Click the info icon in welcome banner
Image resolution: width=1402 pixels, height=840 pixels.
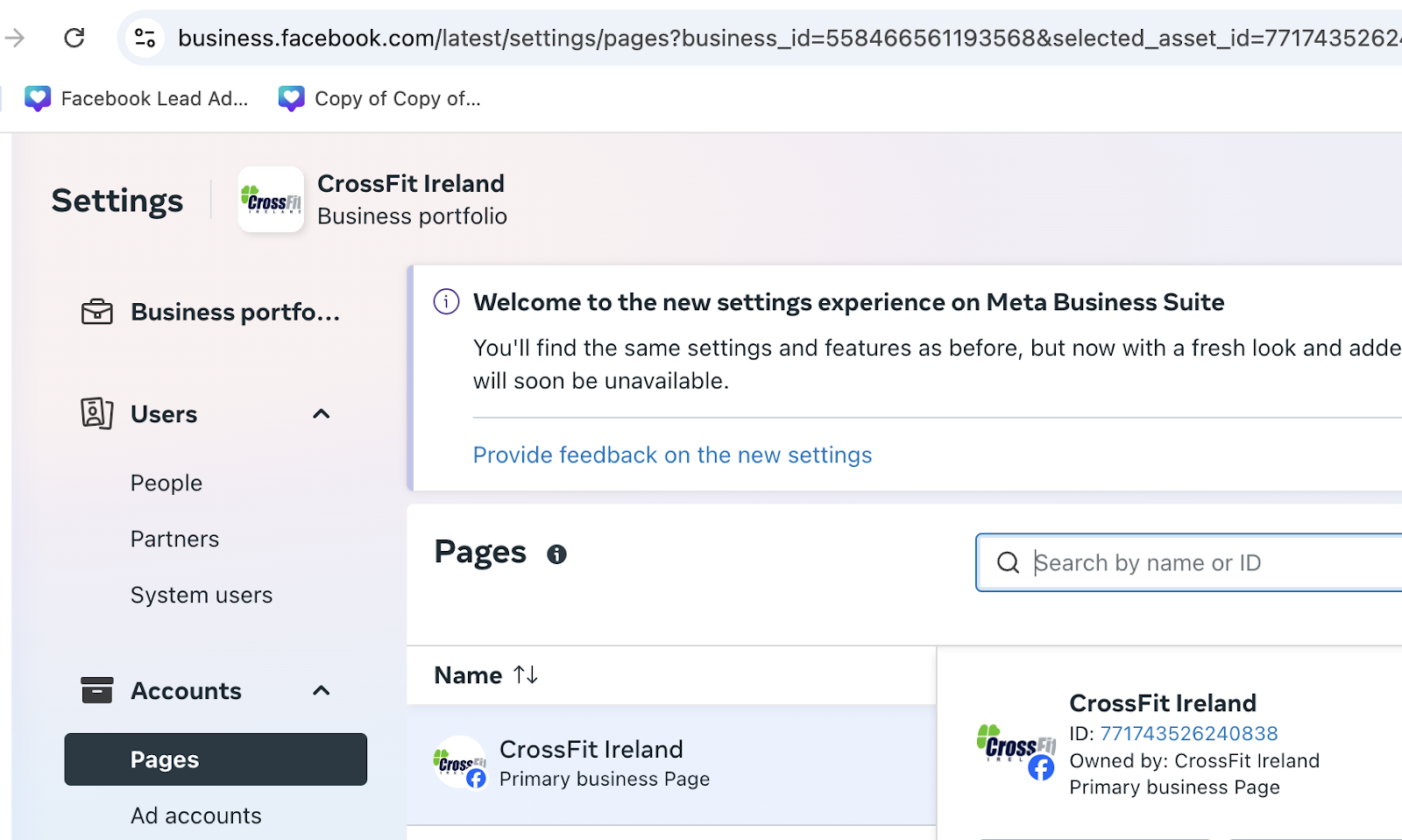point(446,302)
